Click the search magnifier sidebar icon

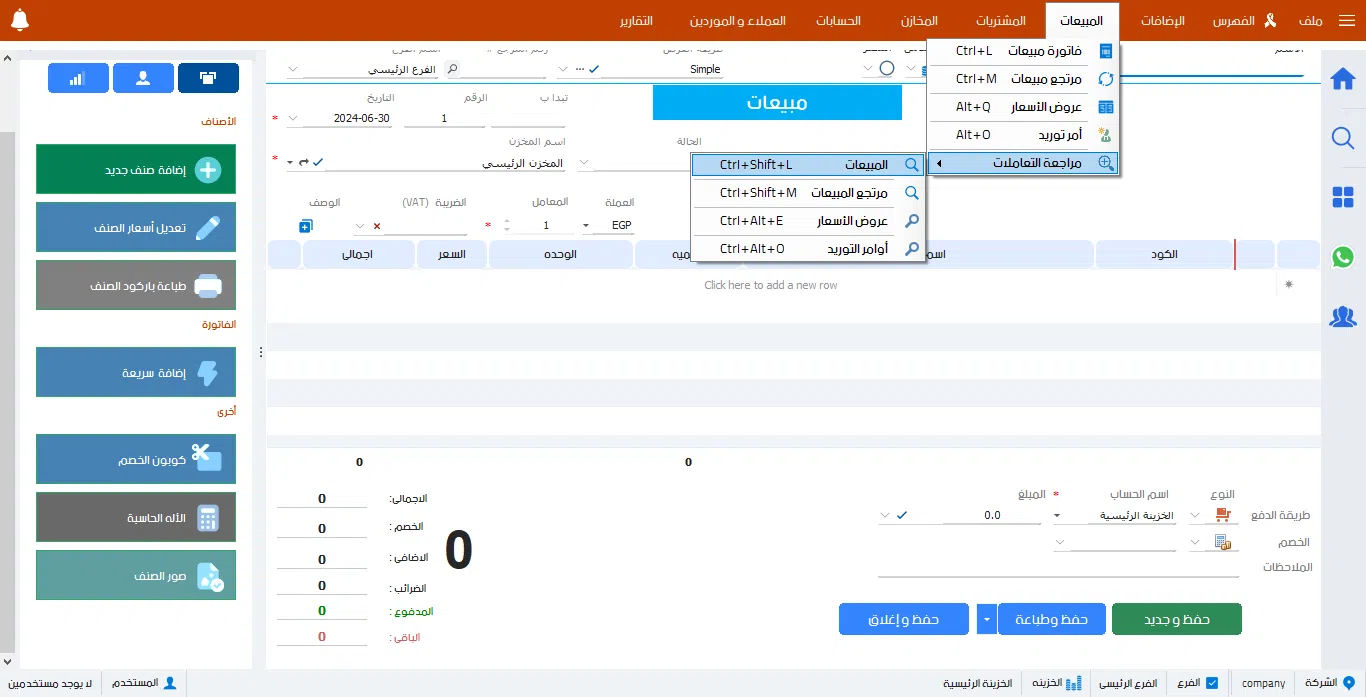(x=1342, y=138)
